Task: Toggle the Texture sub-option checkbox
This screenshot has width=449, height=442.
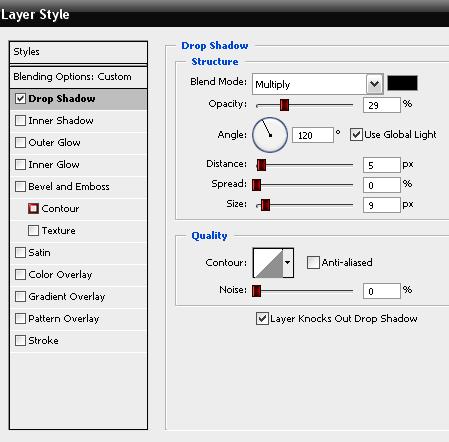Action: (x=33, y=231)
